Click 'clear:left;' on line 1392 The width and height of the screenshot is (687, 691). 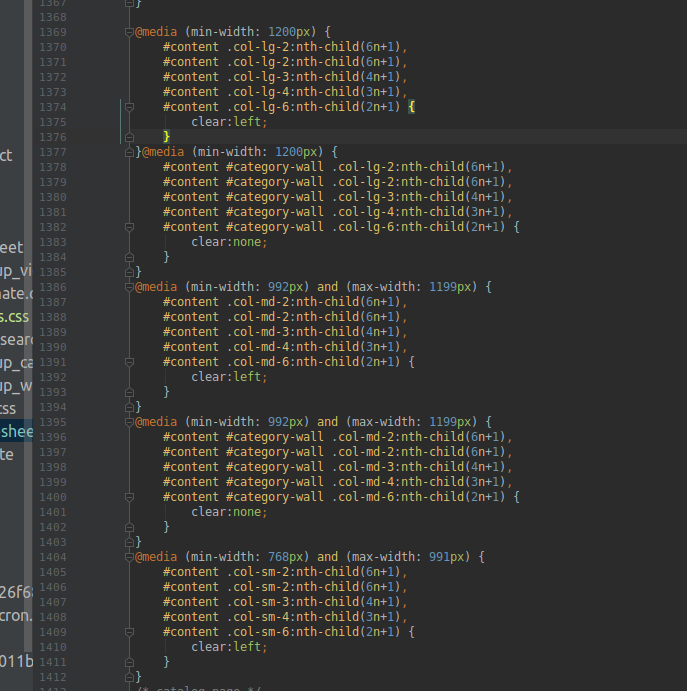point(229,377)
